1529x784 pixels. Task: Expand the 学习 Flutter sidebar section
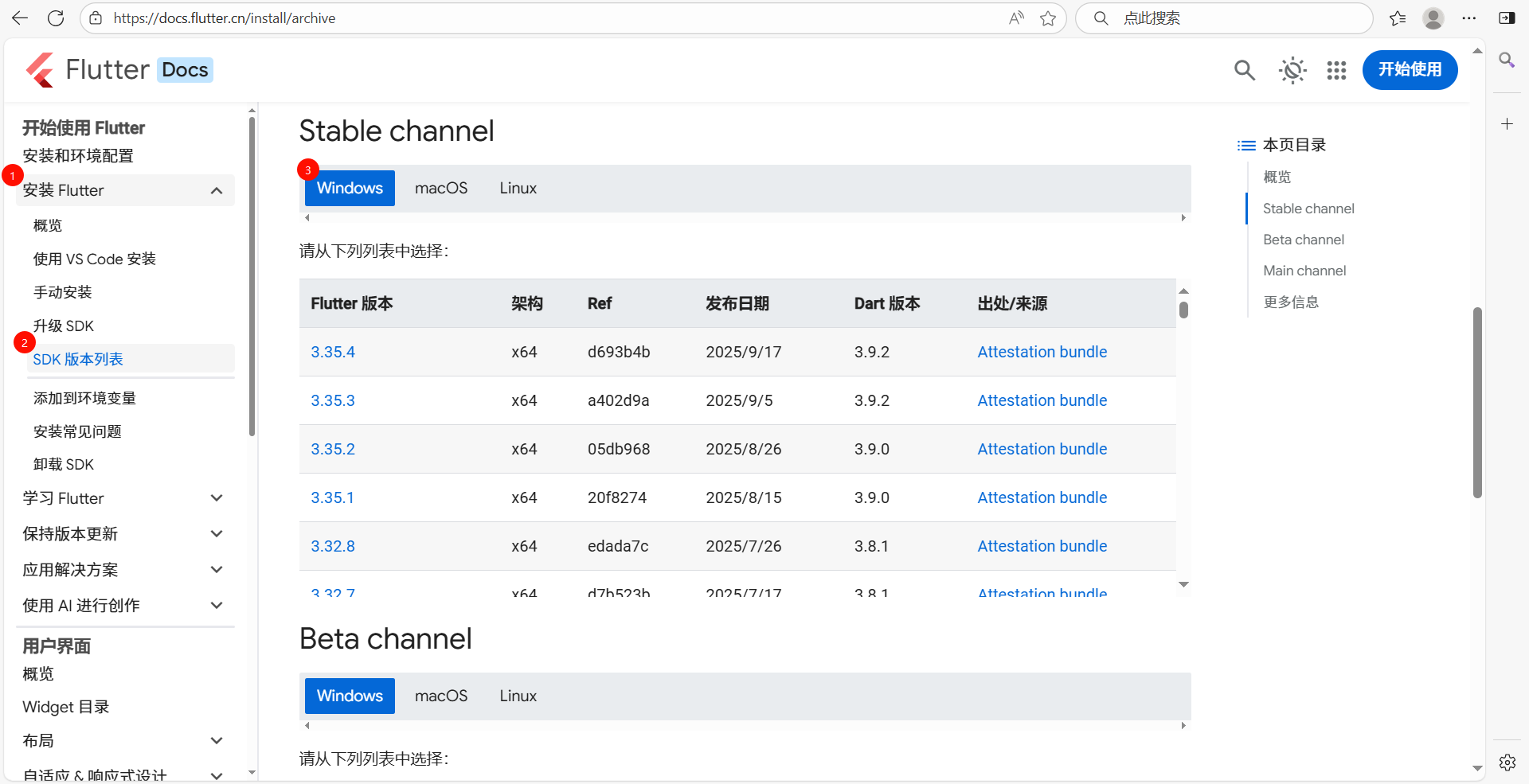point(217,498)
